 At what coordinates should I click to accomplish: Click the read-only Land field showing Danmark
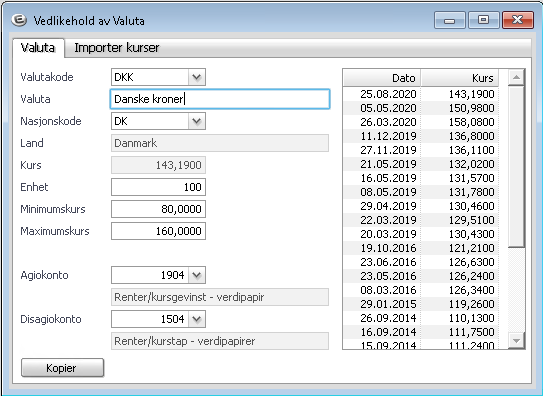tap(220, 143)
